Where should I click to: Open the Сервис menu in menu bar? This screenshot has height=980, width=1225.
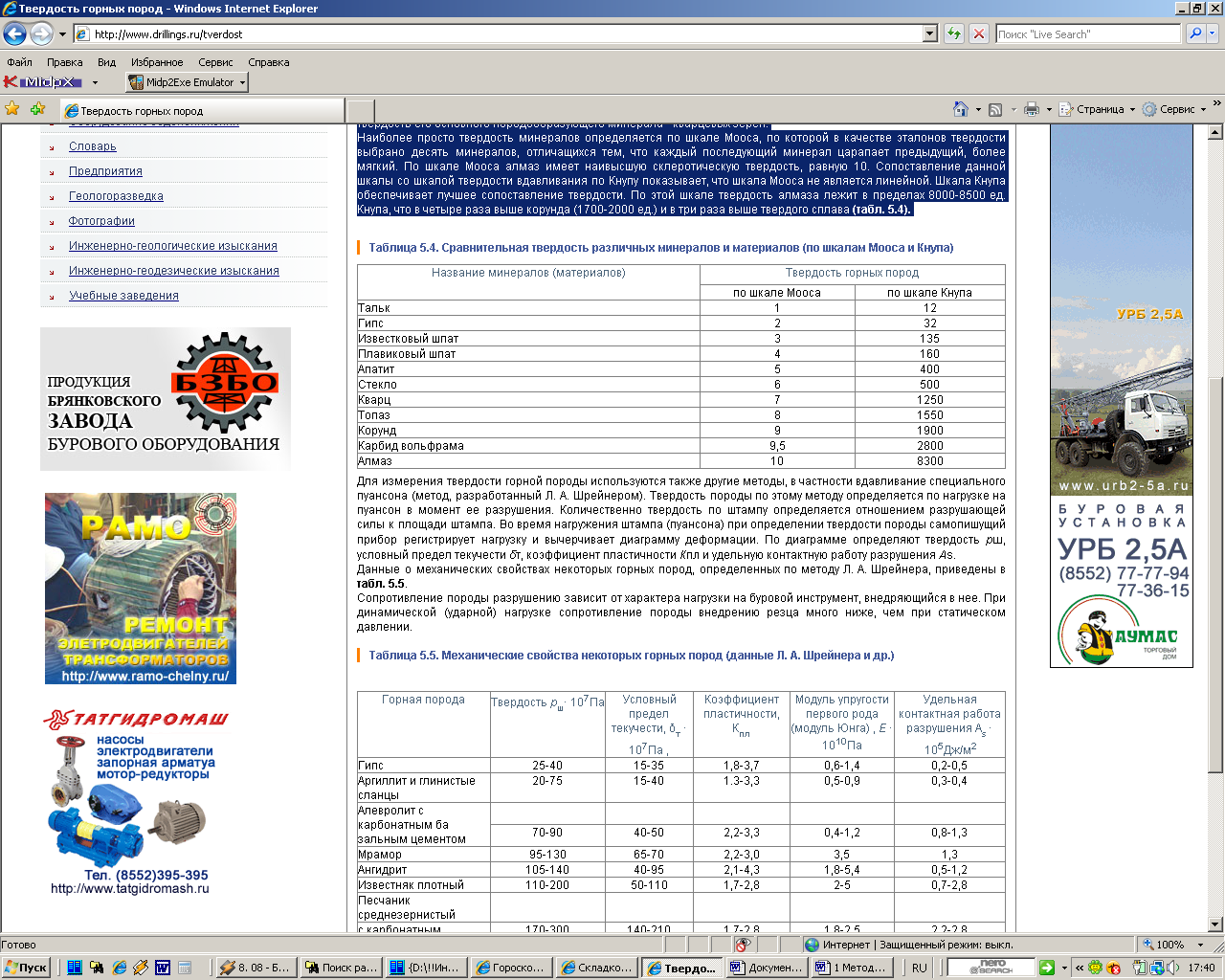tap(215, 62)
